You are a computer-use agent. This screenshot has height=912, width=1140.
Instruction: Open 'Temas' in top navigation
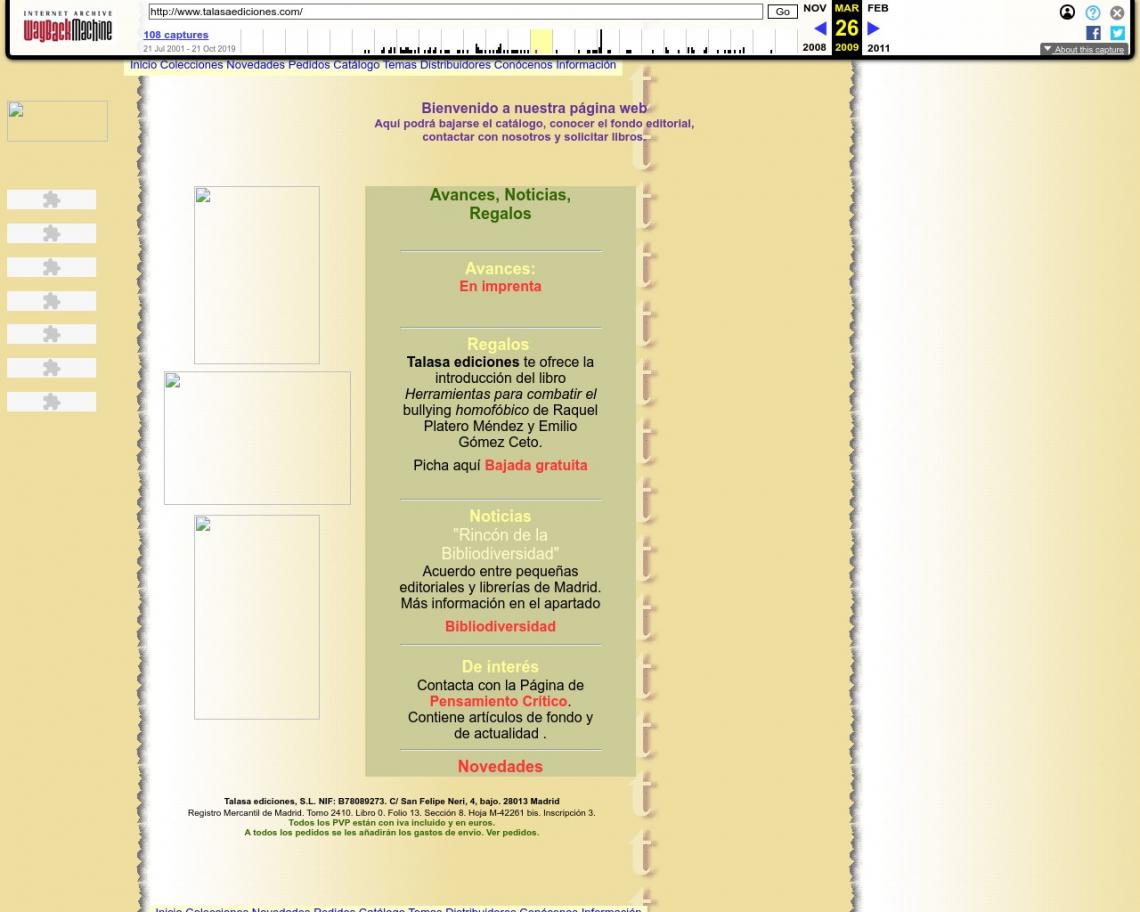pos(400,65)
